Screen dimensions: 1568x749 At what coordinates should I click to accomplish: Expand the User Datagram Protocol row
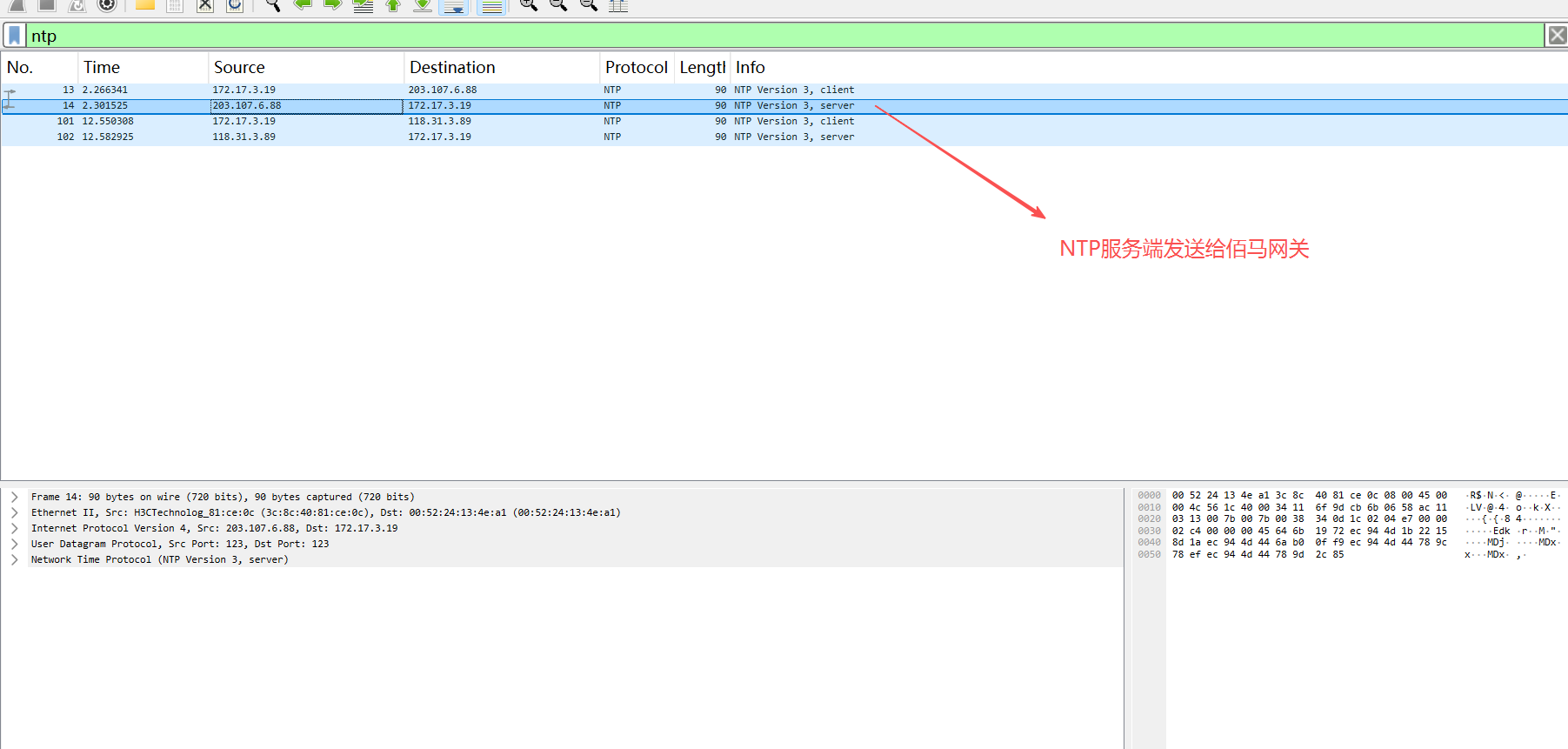click(15, 545)
